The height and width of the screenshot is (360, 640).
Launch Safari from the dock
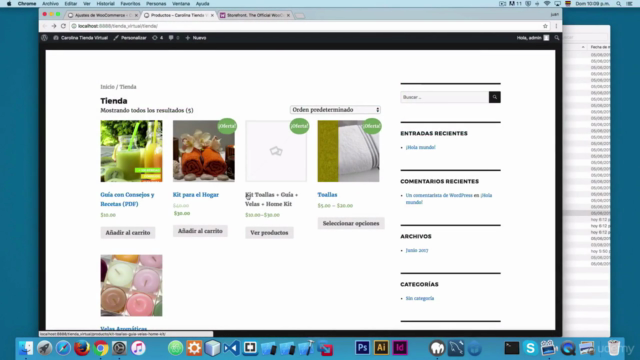click(x=63, y=348)
